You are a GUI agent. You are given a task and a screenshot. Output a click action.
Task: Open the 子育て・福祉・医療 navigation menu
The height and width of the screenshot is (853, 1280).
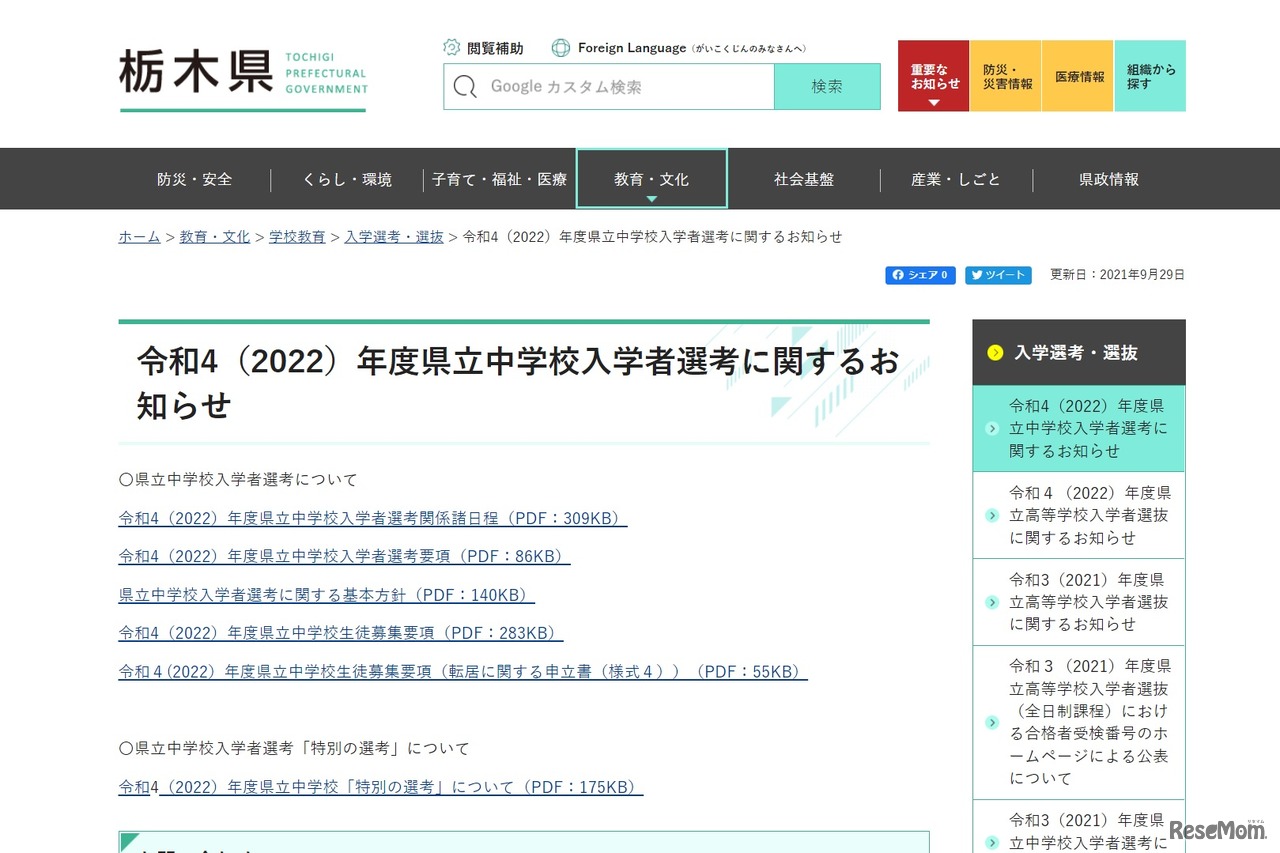click(500, 179)
